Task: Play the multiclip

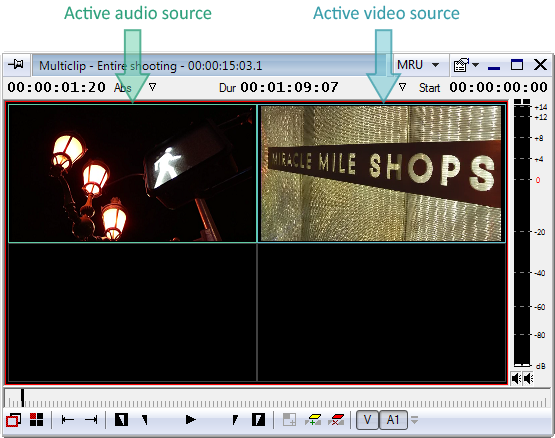Action: [x=190, y=420]
